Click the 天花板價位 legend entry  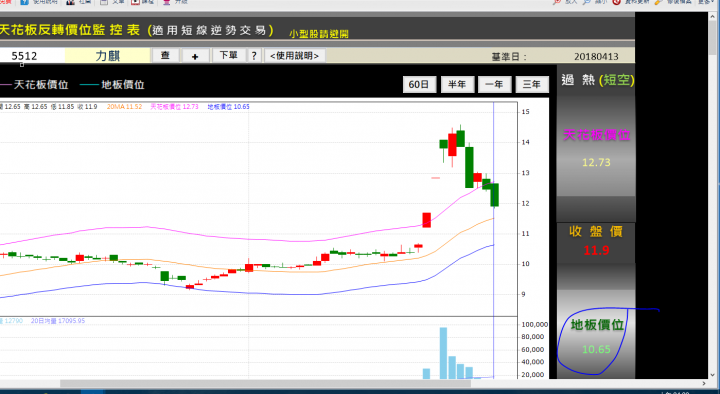[34, 85]
